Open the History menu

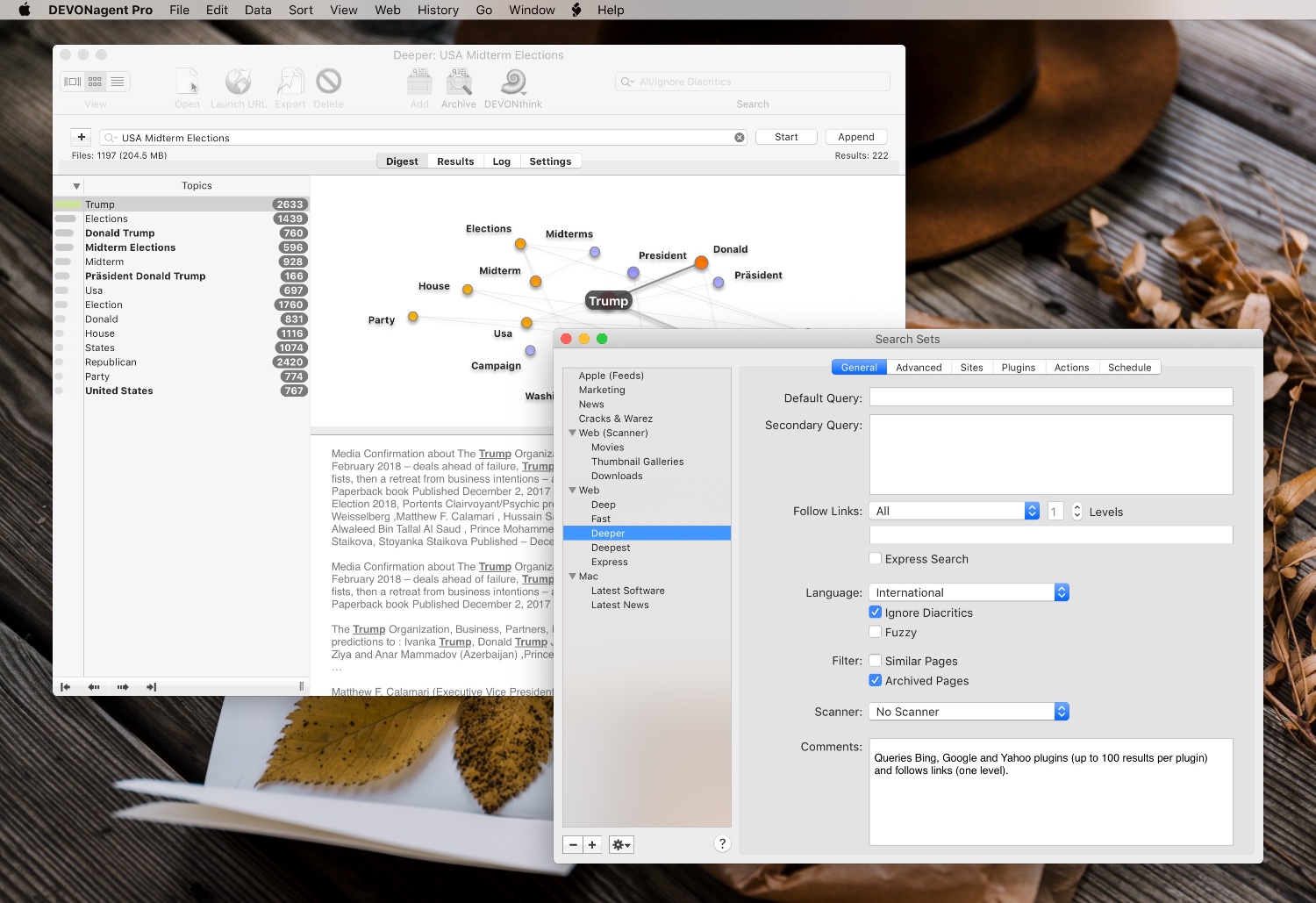click(x=438, y=10)
